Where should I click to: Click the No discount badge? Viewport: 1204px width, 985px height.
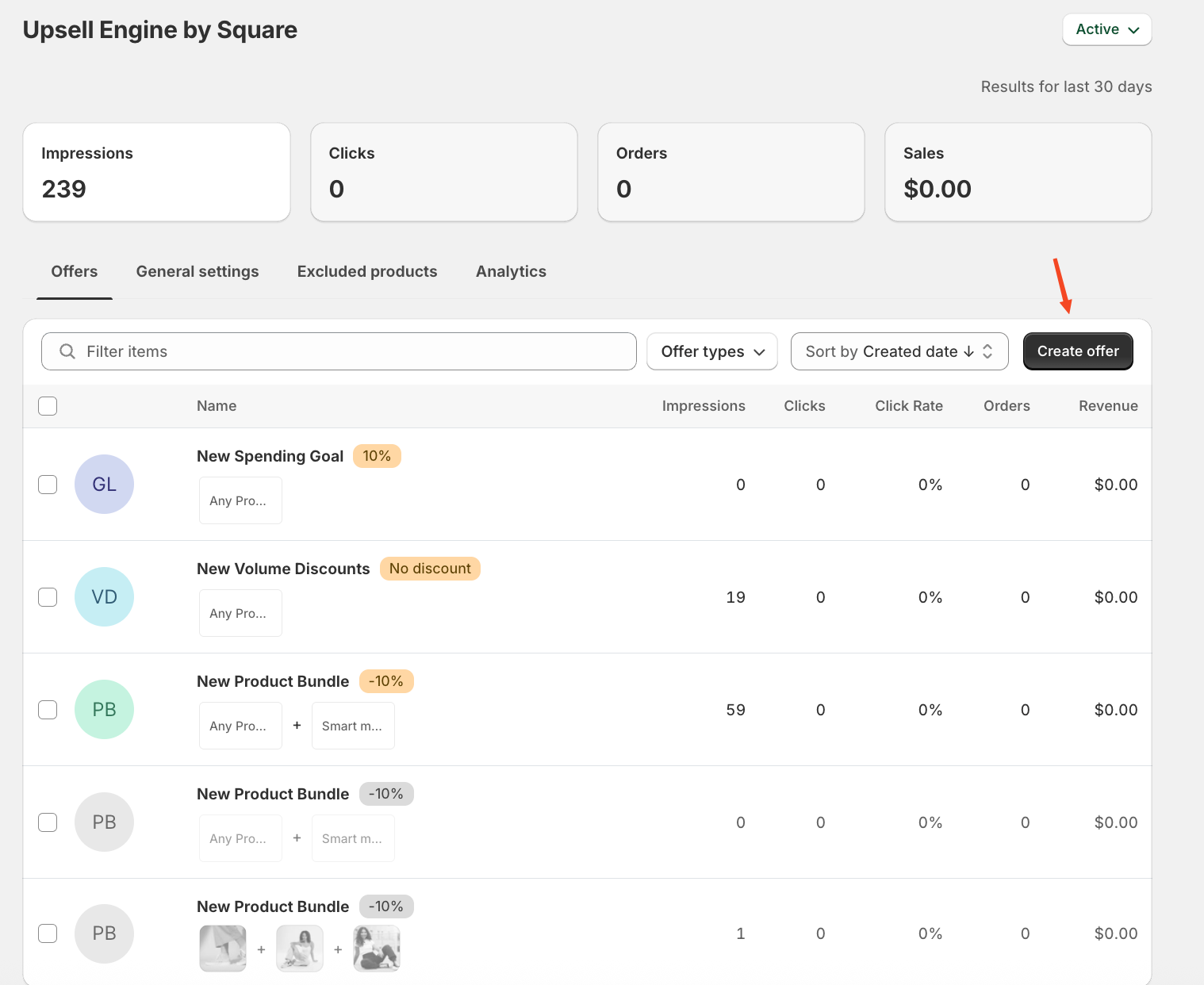click(430, 569)
